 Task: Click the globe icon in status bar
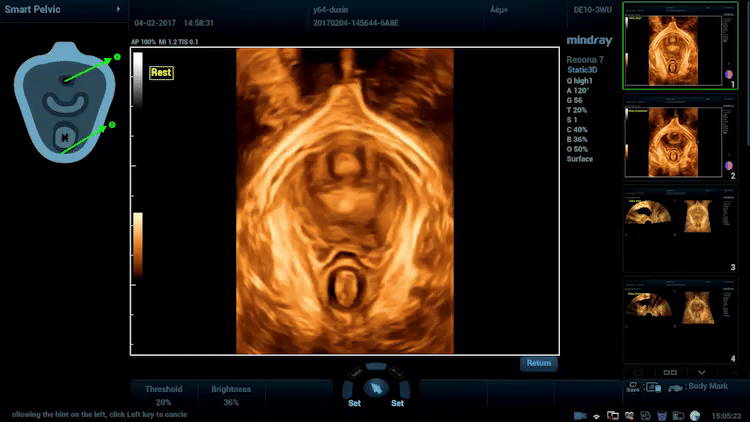click(694, 415)
